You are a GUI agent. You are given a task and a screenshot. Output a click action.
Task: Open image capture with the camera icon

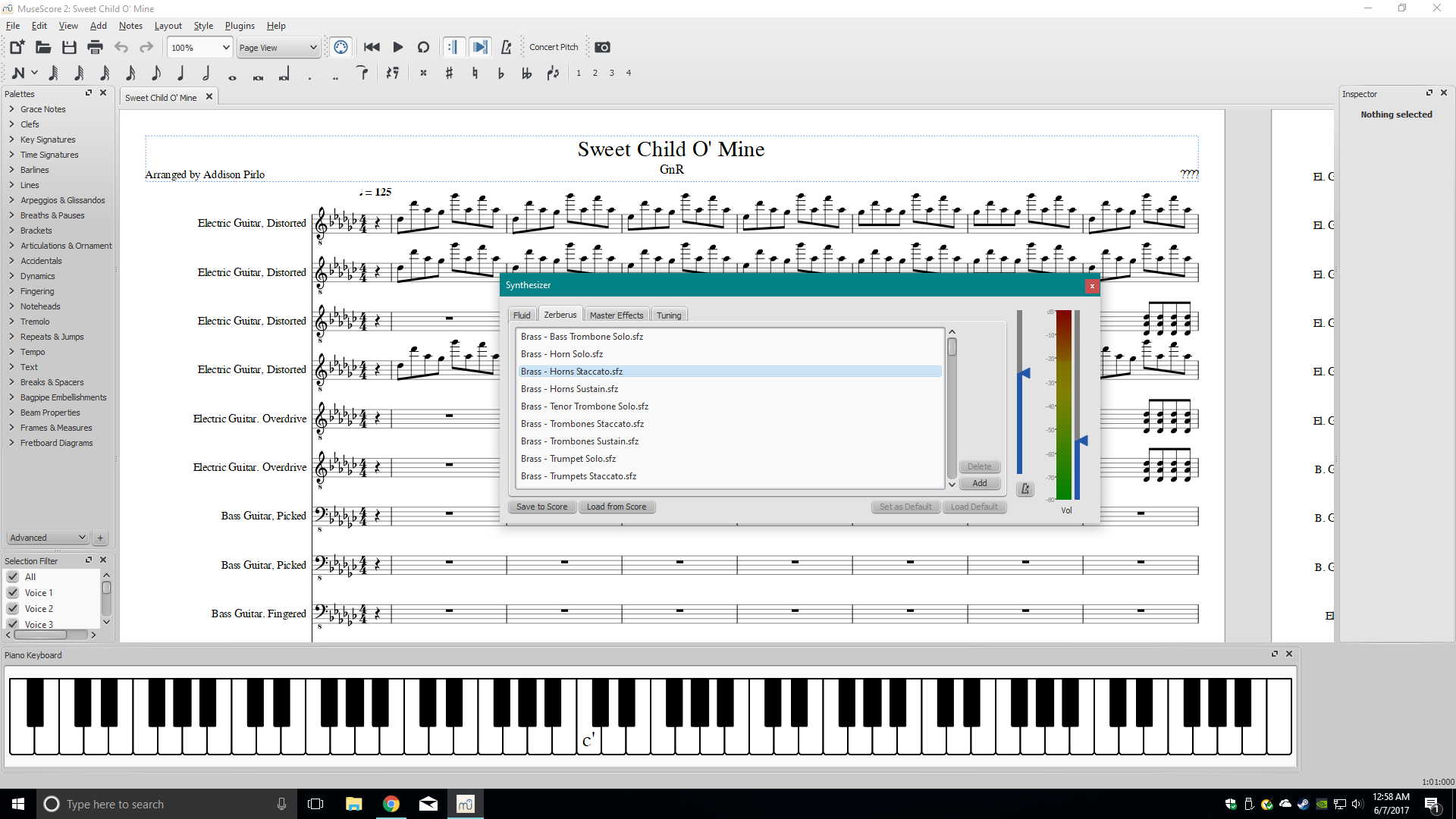[602, 47]
